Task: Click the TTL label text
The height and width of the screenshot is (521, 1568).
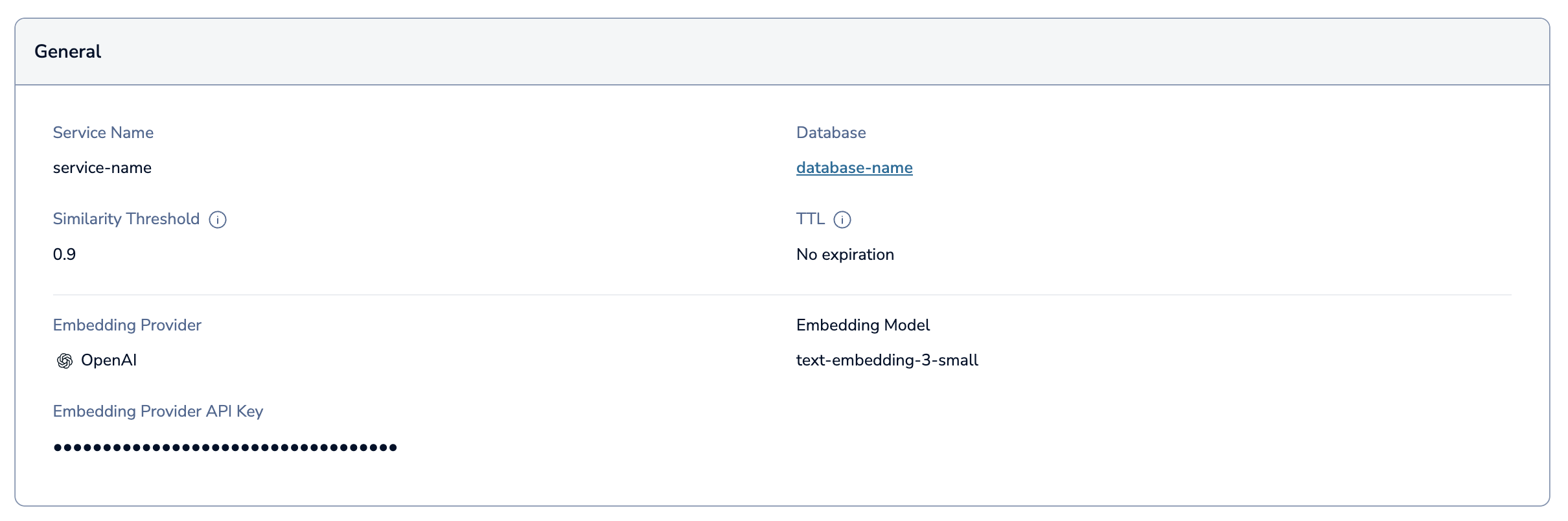Action: coord(810,219)
